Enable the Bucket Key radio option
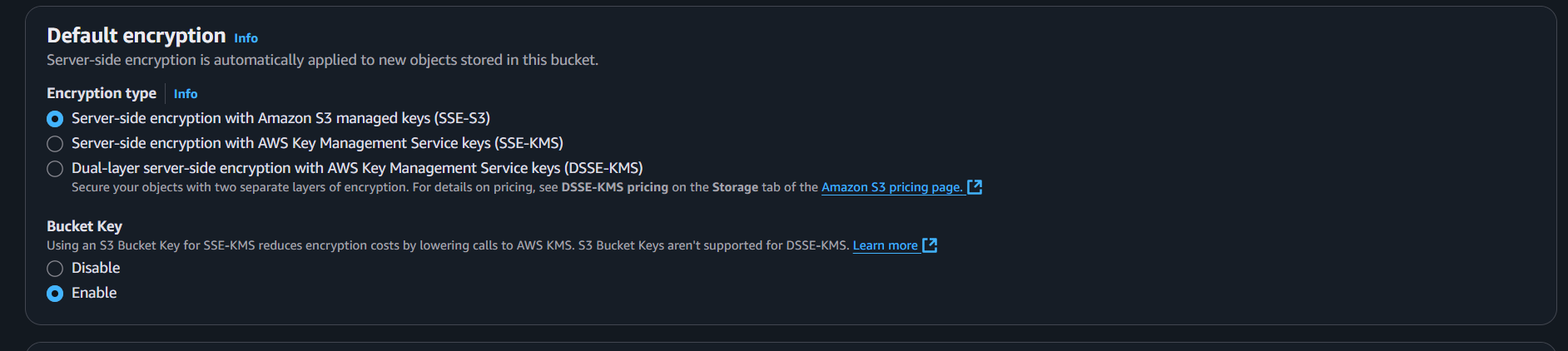 tap(55, 294)
